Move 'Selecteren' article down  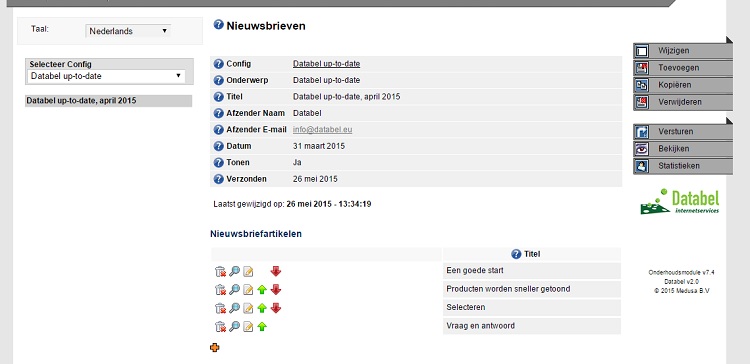(x=276, y=309)
